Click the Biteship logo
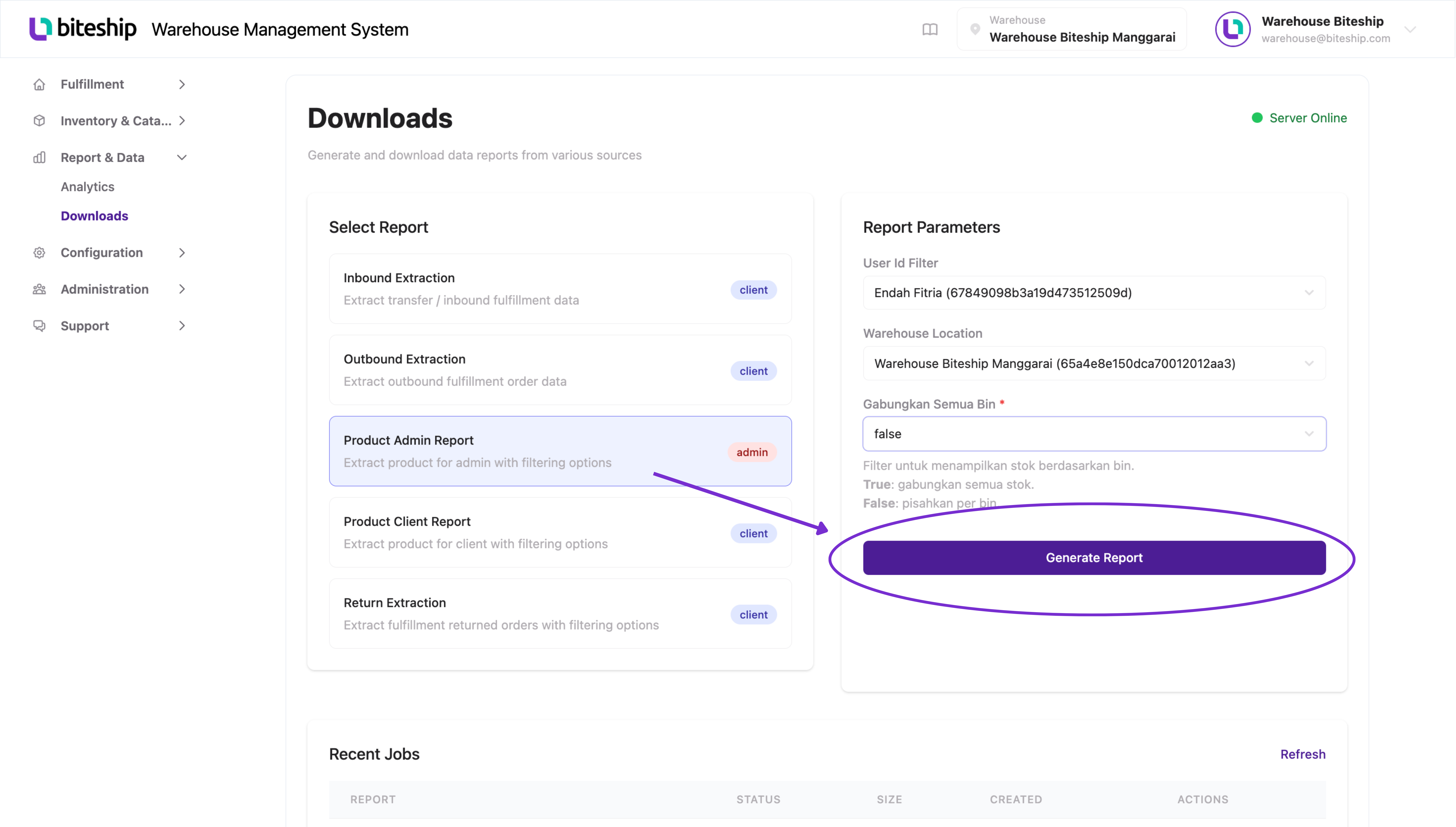 point(83,28)
